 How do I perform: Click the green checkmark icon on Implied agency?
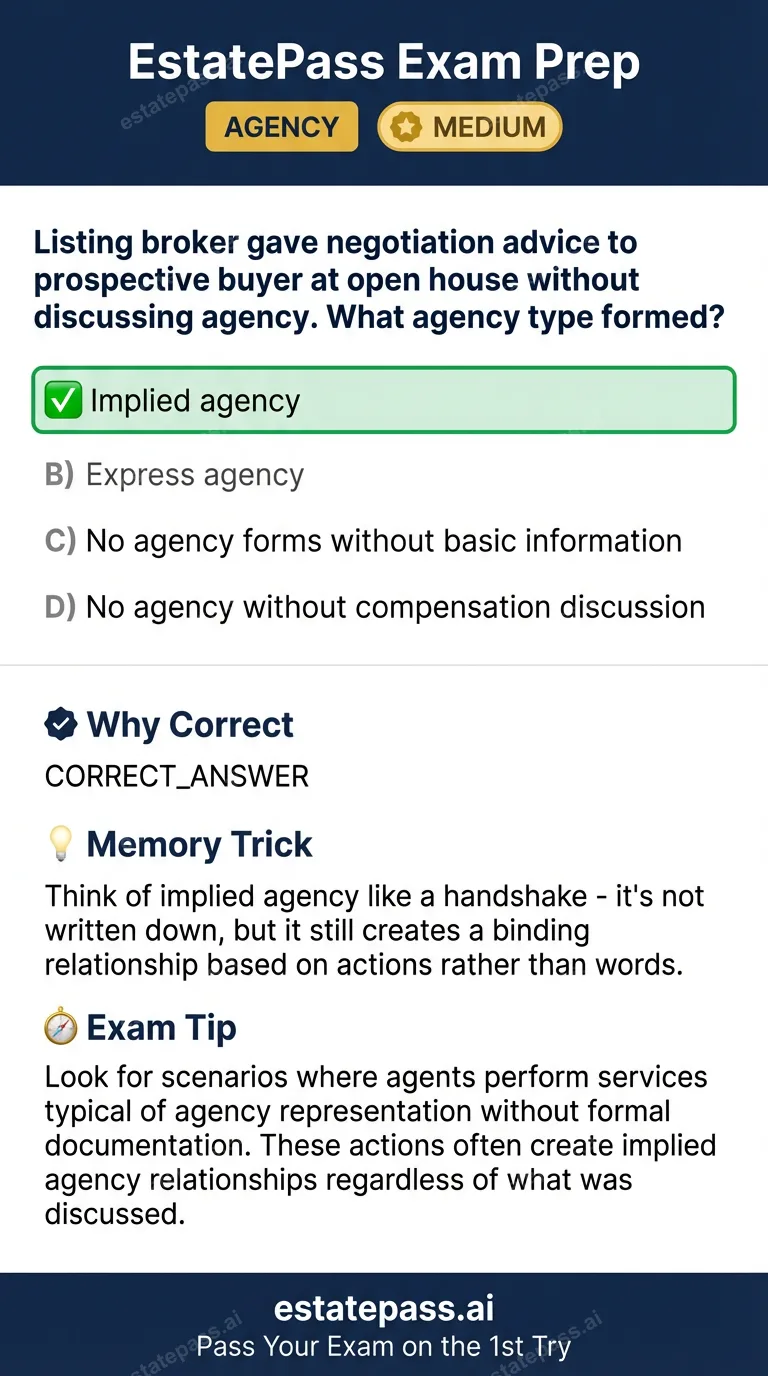click(x=64, y=400)
